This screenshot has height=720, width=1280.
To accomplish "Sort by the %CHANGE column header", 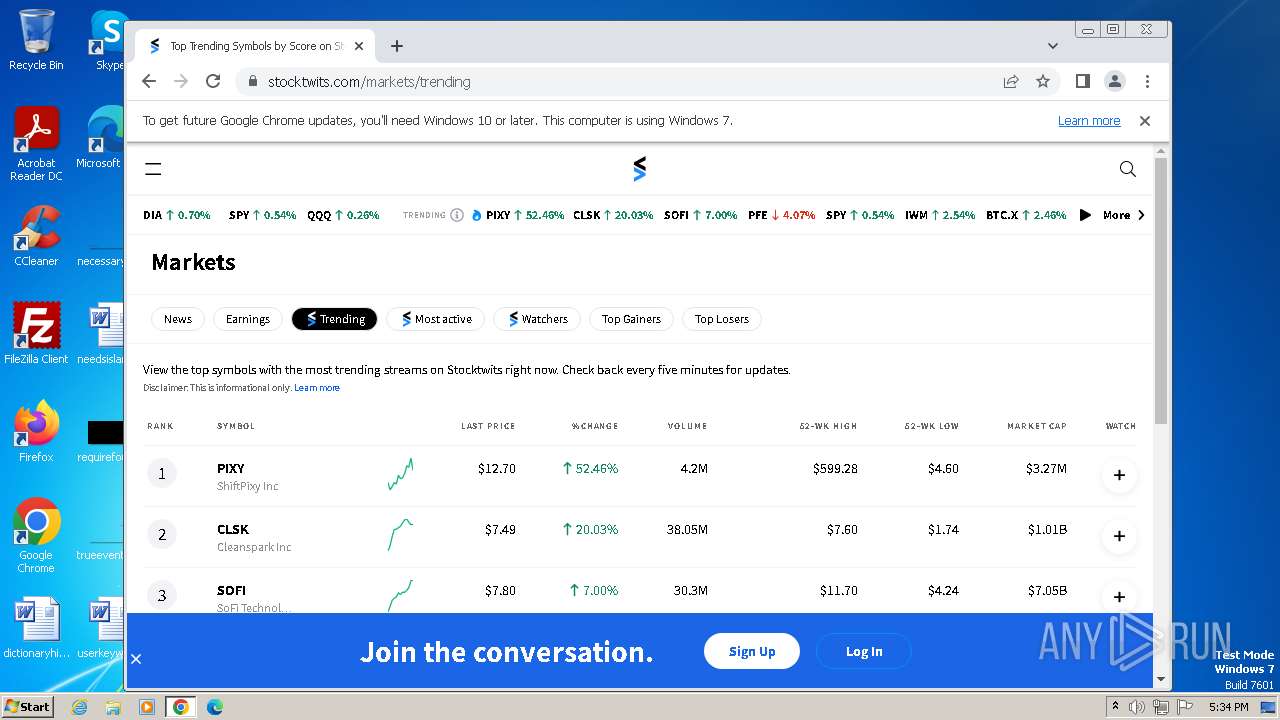I will point(595,426).
